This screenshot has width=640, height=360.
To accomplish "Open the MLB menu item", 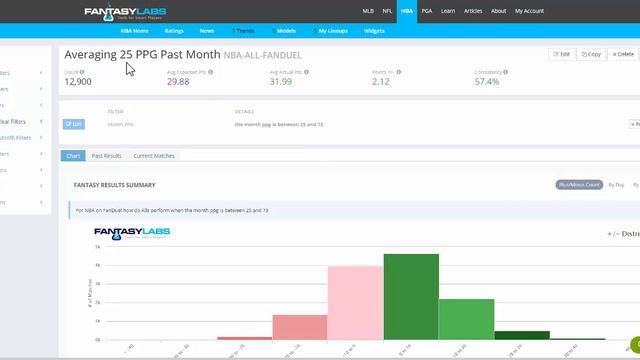I will click(x=368, y=11).
